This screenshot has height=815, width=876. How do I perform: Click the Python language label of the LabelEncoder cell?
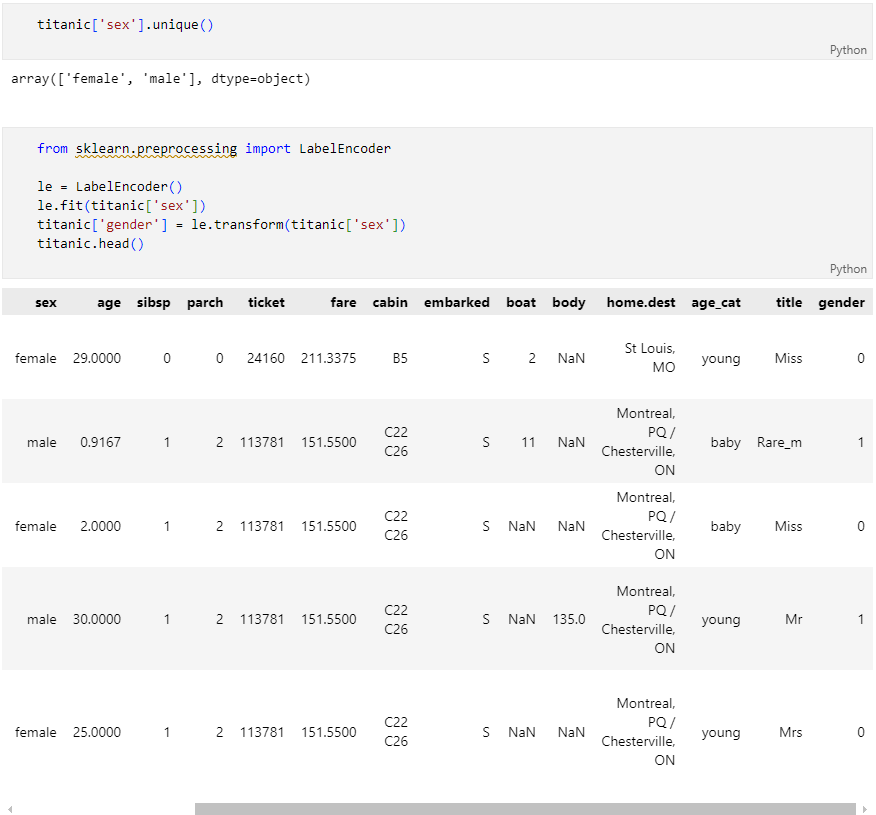848,269
